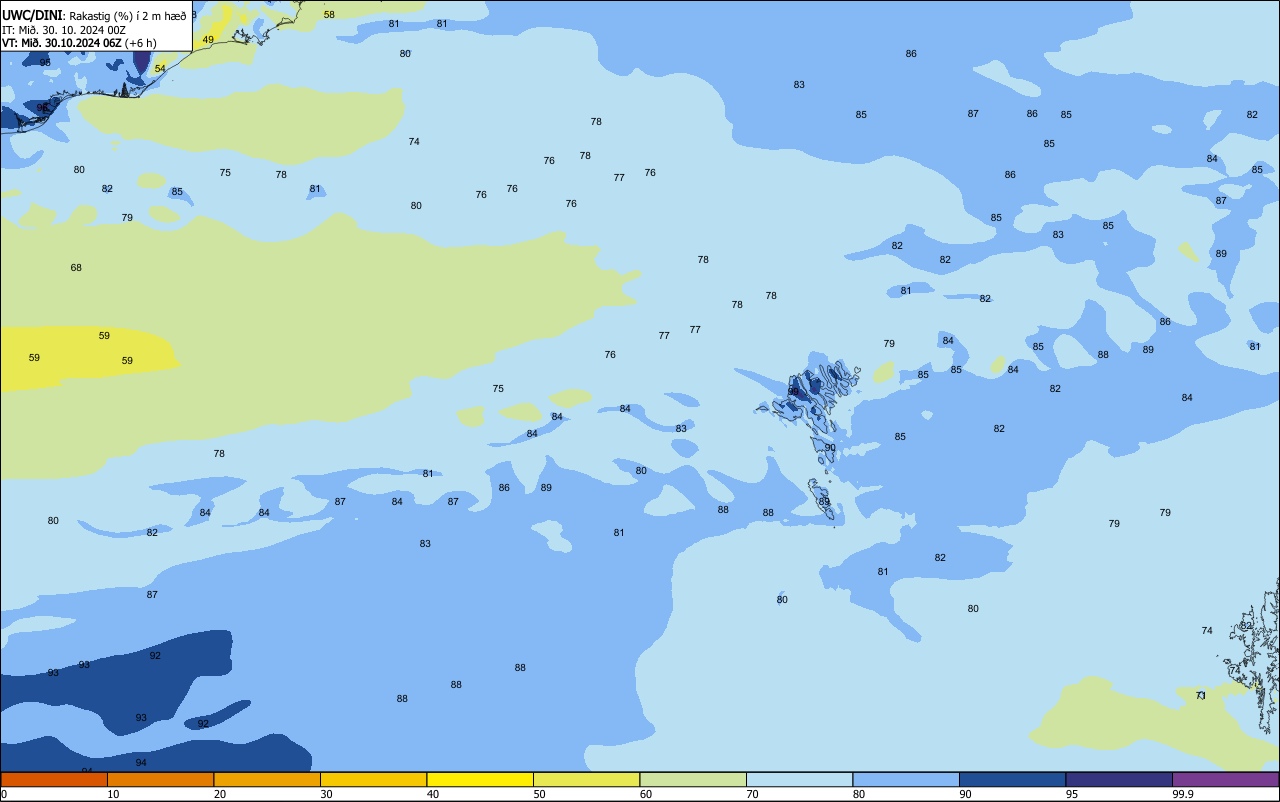Choose the 30–40 golden legend swatch

pos(373,779)
